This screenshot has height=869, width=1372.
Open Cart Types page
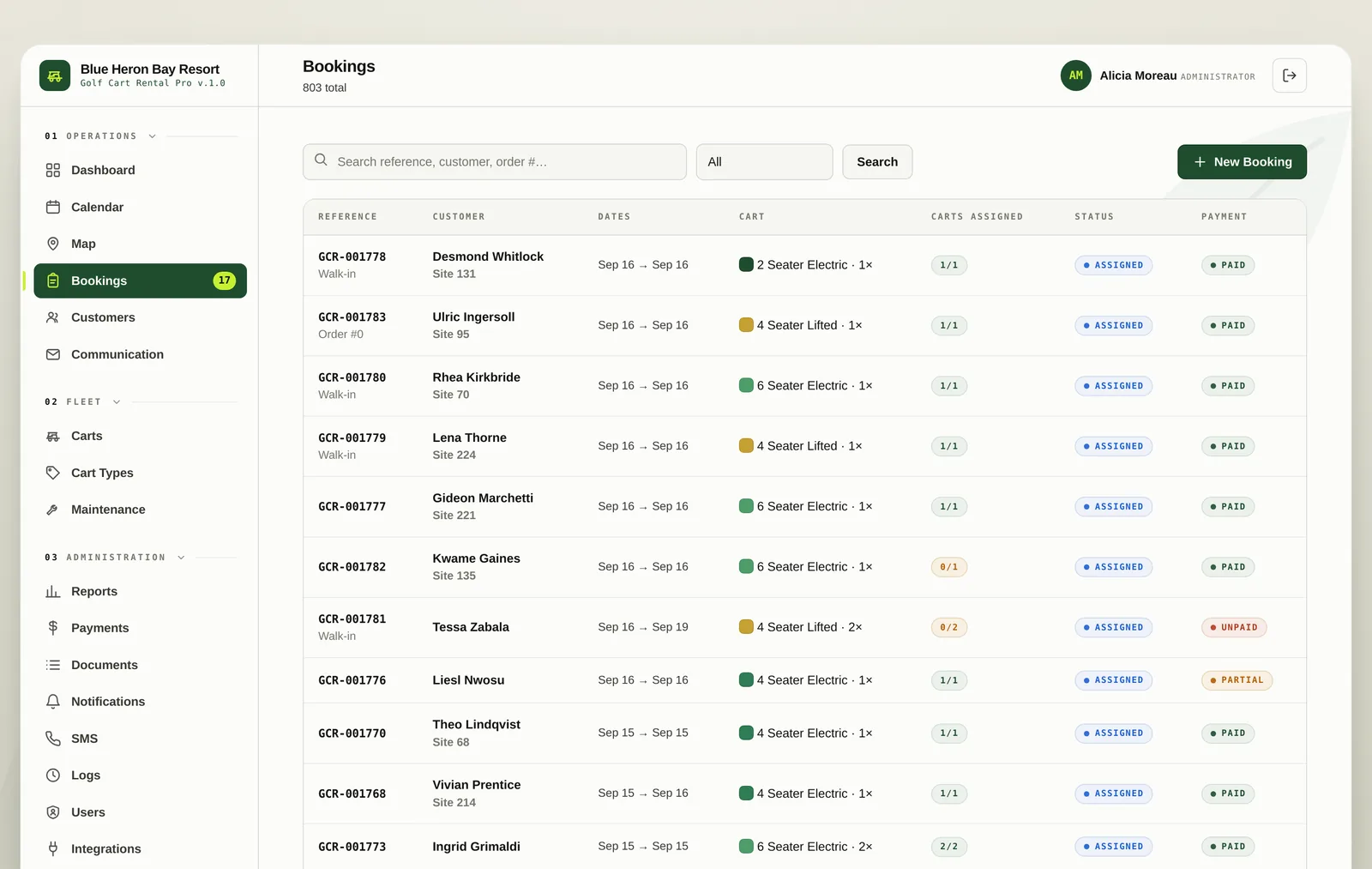(x=141, y=473)
